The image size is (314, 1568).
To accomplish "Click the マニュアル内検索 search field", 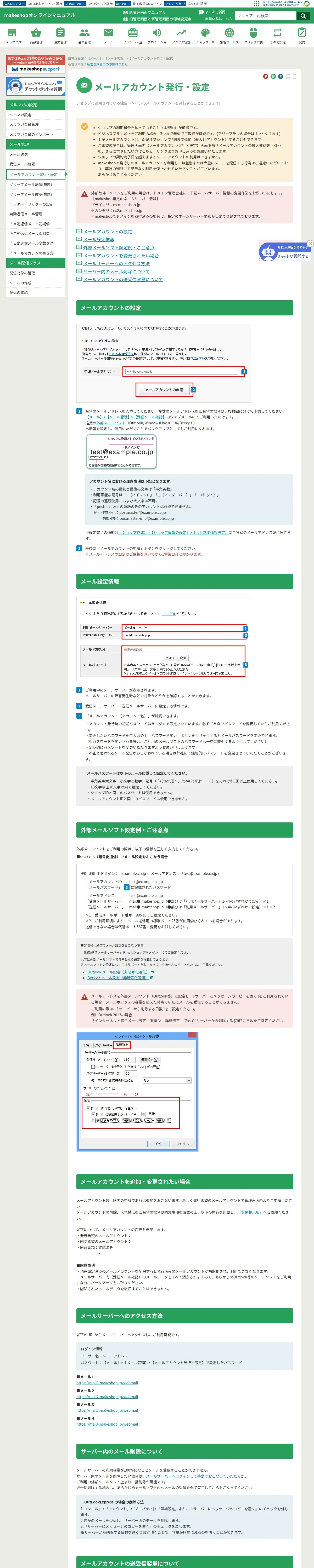I will (x=266, y=16).
